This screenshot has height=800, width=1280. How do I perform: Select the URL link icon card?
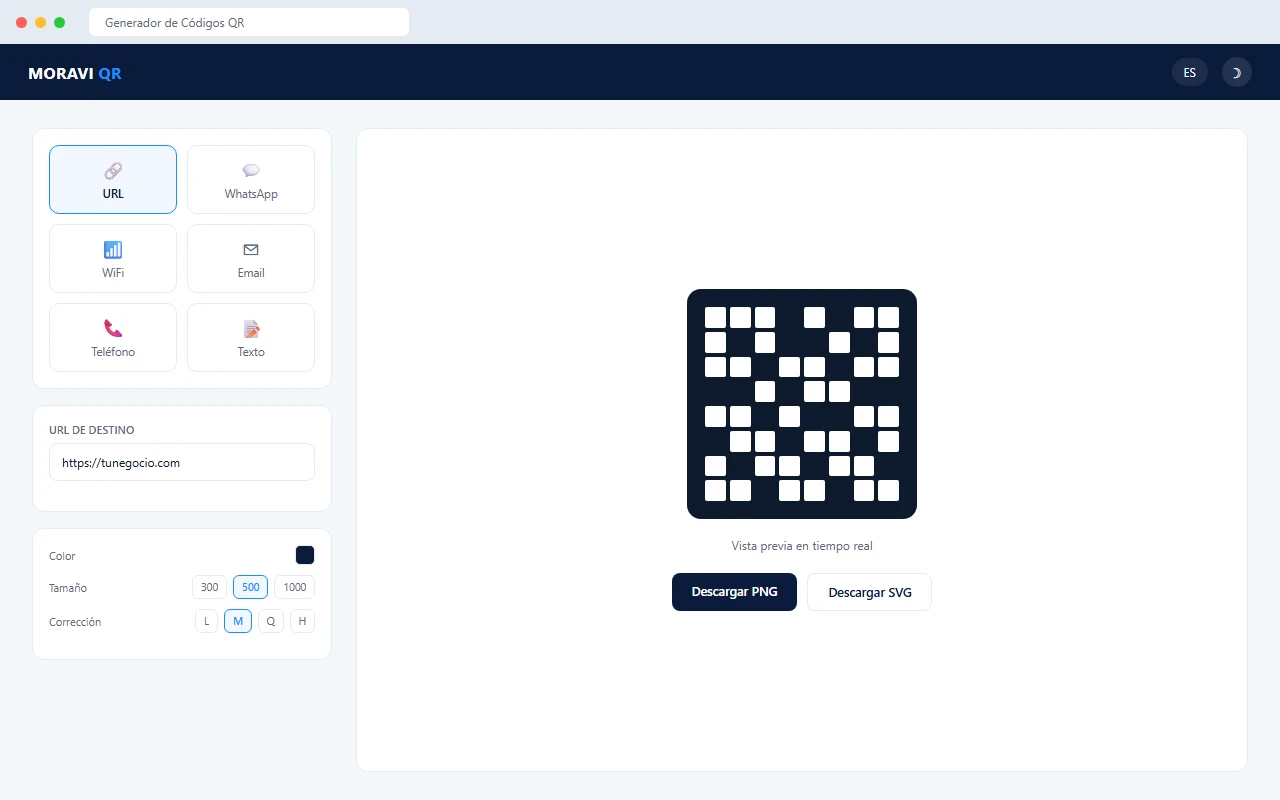click(x=113, y=180)
